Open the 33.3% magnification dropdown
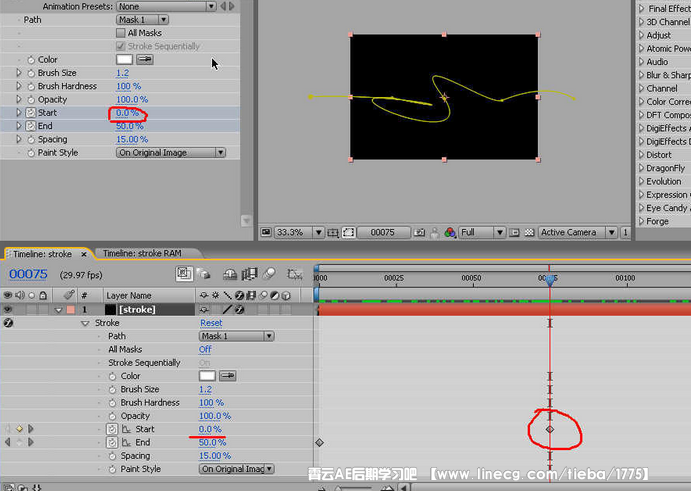The height and width of the screenshot is (491, 691). (x=299, y=232)
